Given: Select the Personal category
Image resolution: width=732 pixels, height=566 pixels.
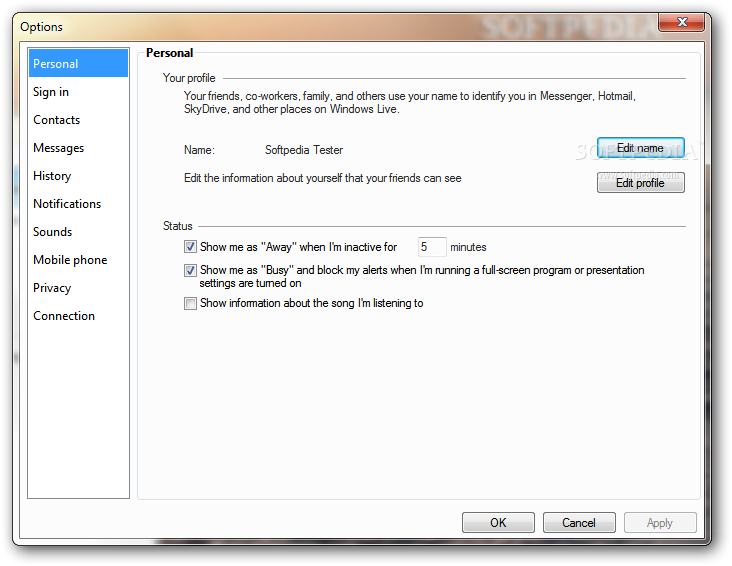Looking at the screenshot, I should click(78, 63).
